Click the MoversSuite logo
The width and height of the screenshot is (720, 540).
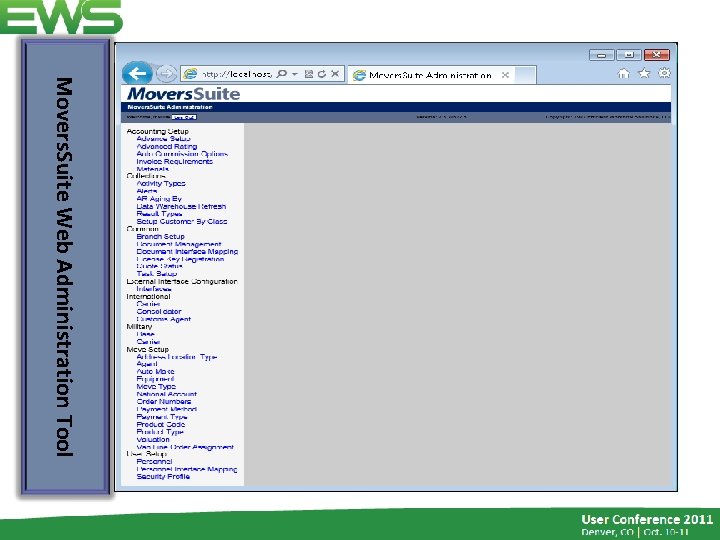[183, 94]
